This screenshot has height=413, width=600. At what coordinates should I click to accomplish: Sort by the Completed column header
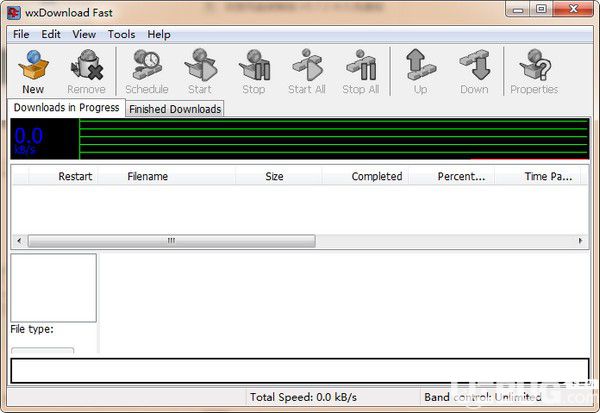pyautogui.click(x=365, y=176)
